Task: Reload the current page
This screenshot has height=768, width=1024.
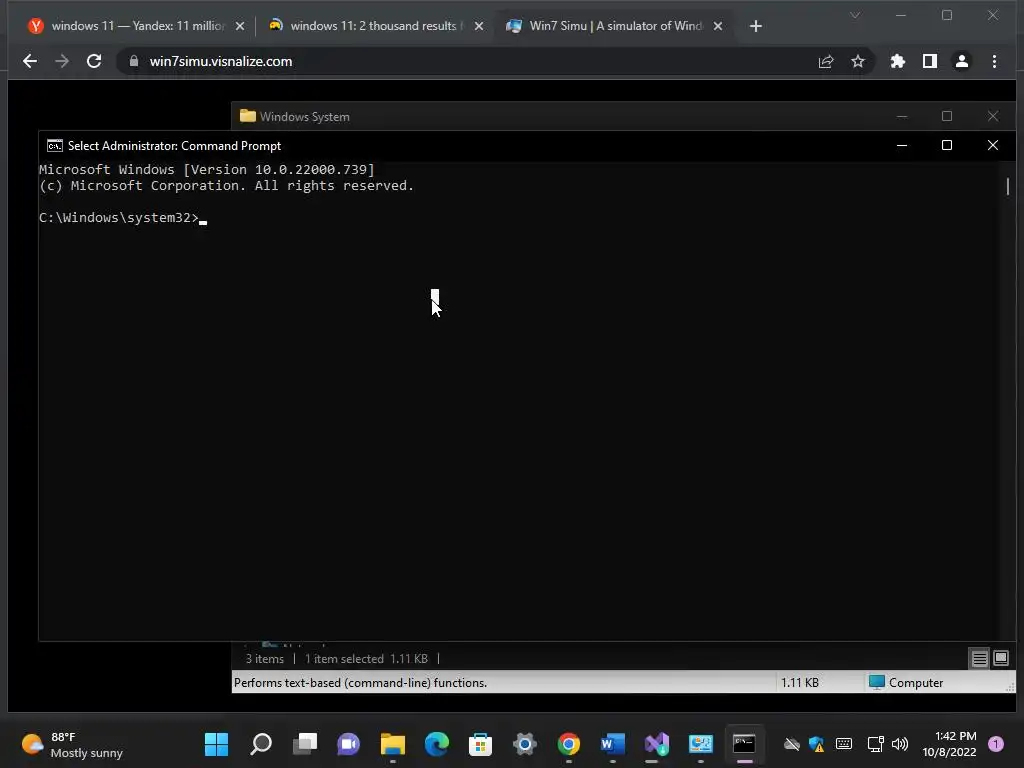Action: tap(94, 61)
